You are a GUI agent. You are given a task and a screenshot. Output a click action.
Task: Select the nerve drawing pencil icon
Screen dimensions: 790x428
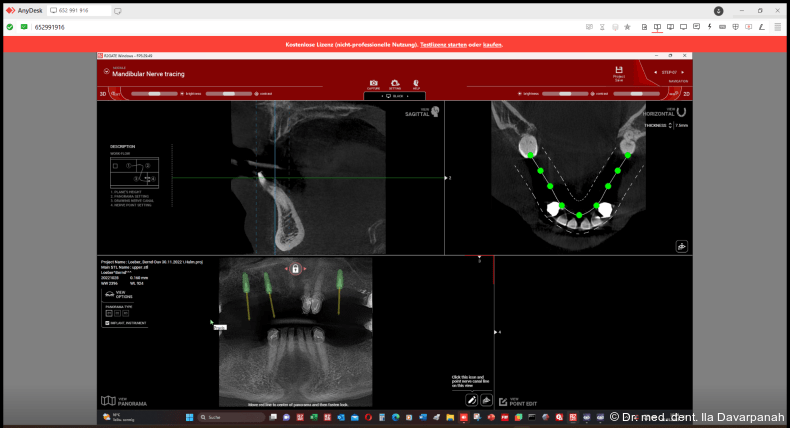point(471,400)
